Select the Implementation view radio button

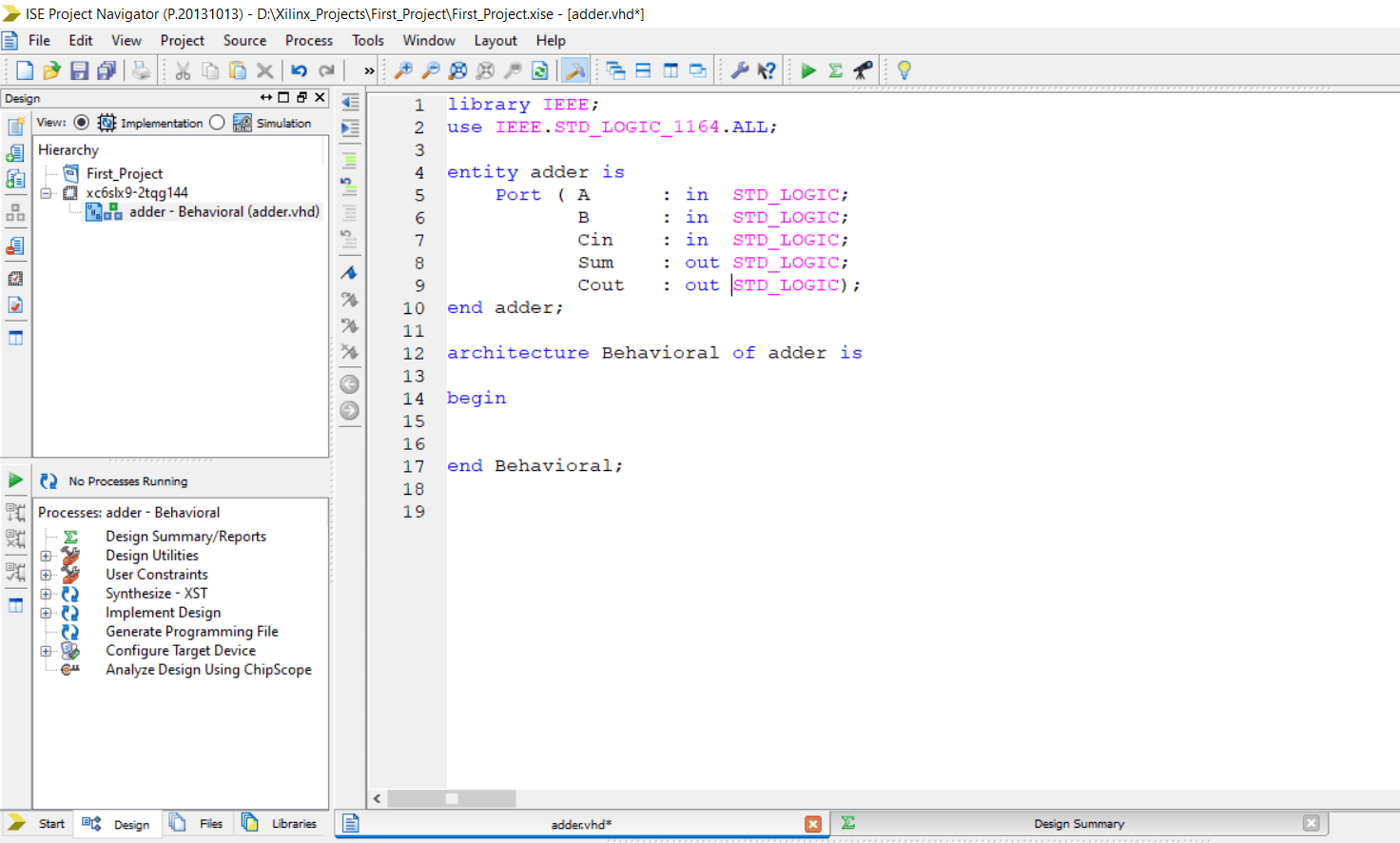tap(82, 123)
